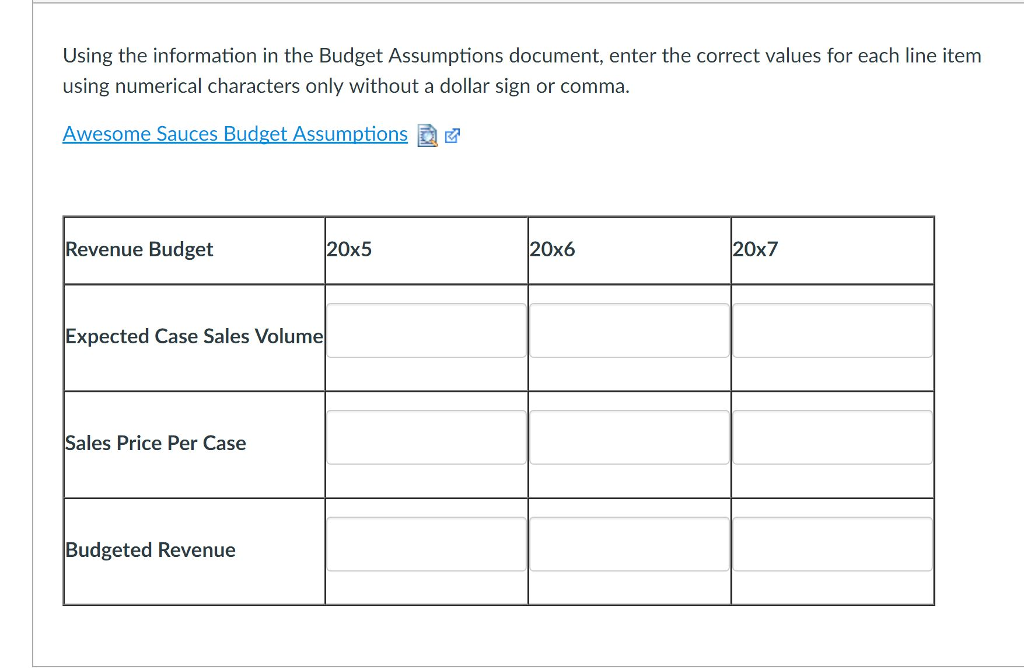Click the Sales Price Per Case 20x5 input
The image size is (1024, 669).
426,437
